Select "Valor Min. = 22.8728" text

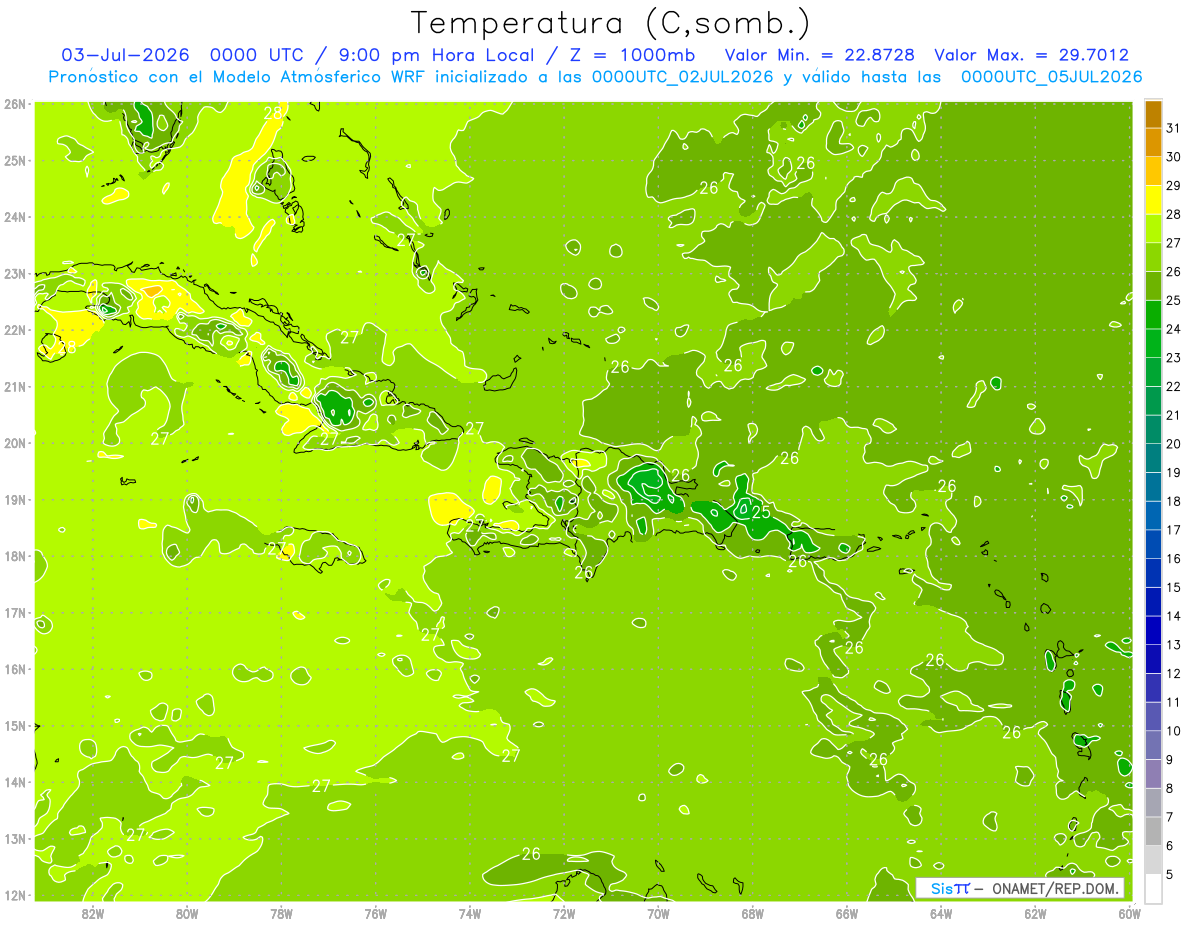(x=820, y=55)
